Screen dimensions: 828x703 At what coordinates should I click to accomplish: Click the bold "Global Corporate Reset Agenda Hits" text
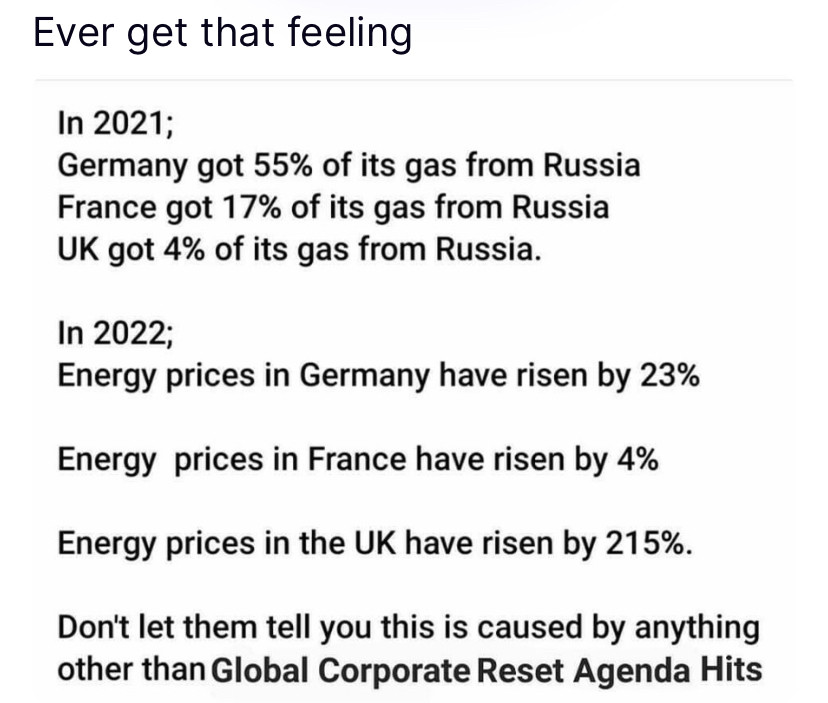point(488,670)
